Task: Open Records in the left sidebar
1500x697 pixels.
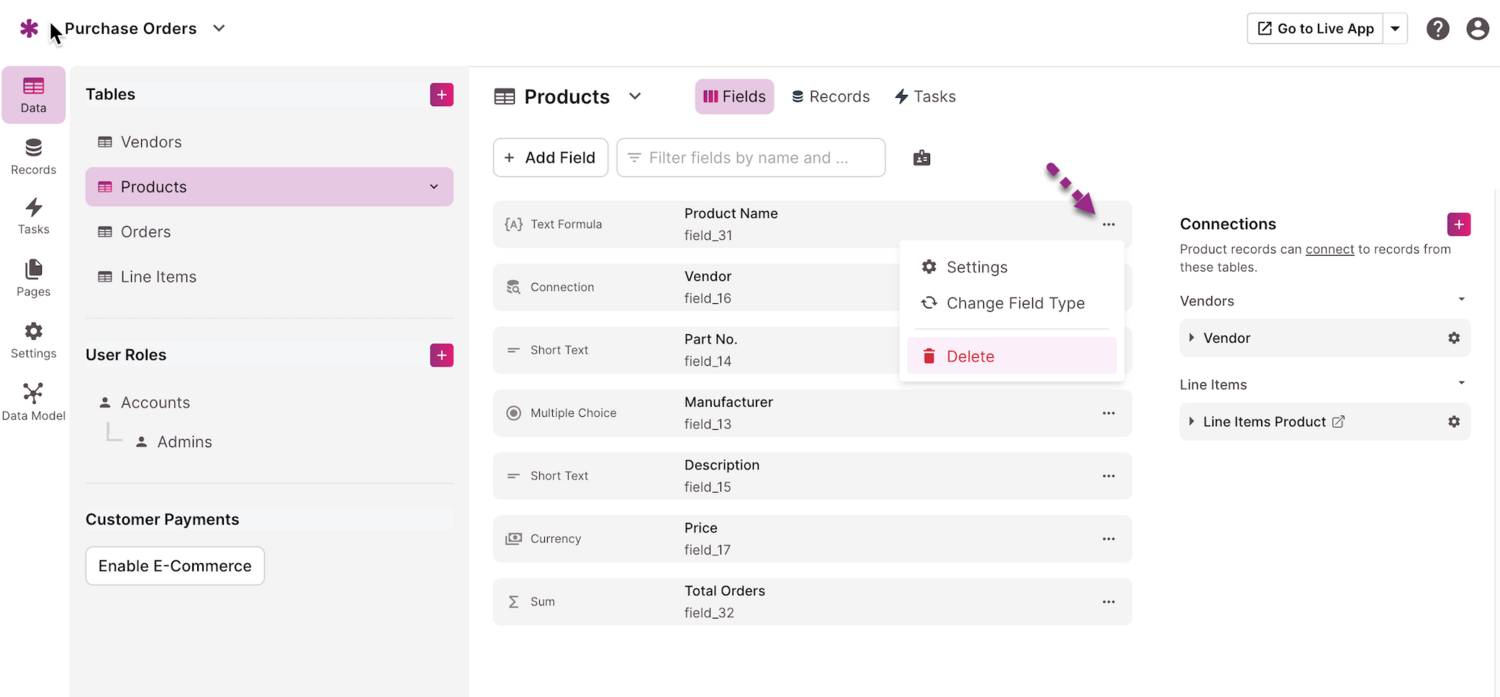Action: click(x=33, y=157)
